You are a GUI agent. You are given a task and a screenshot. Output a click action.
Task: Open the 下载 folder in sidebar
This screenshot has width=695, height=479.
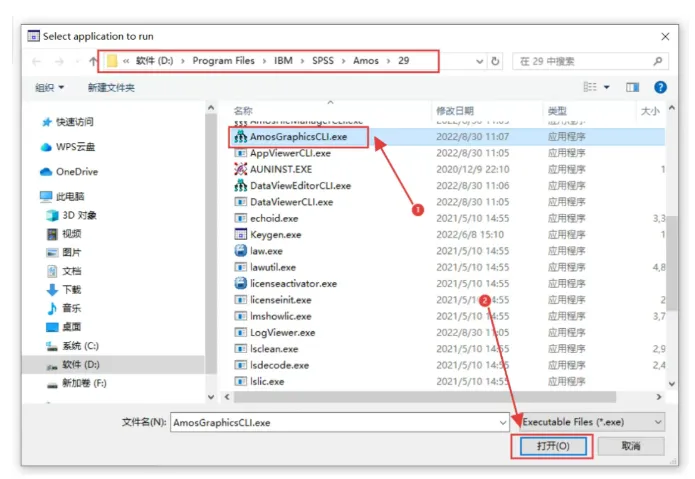click(x=64, y=290)
